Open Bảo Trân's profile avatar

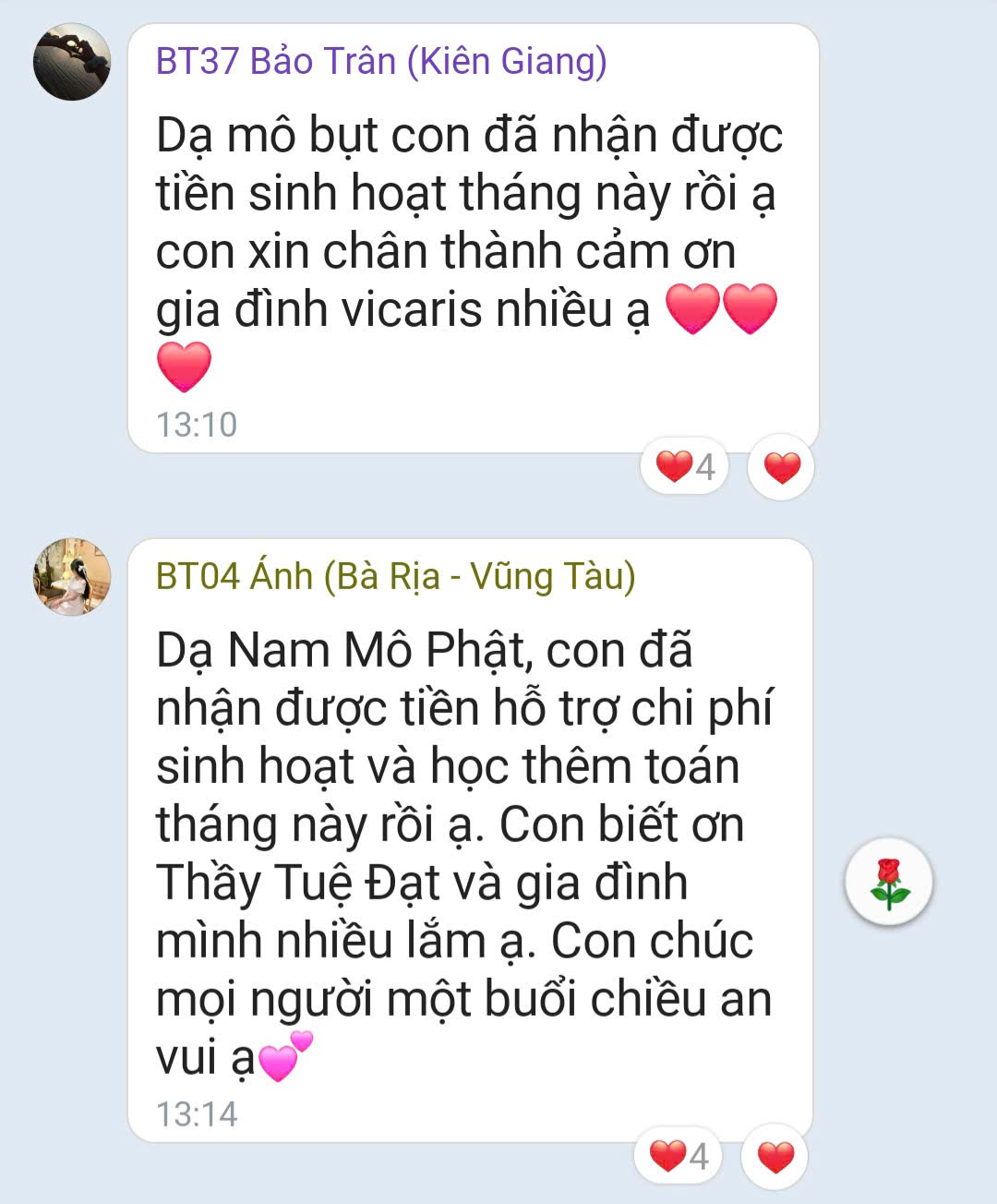tap(72, 62)
